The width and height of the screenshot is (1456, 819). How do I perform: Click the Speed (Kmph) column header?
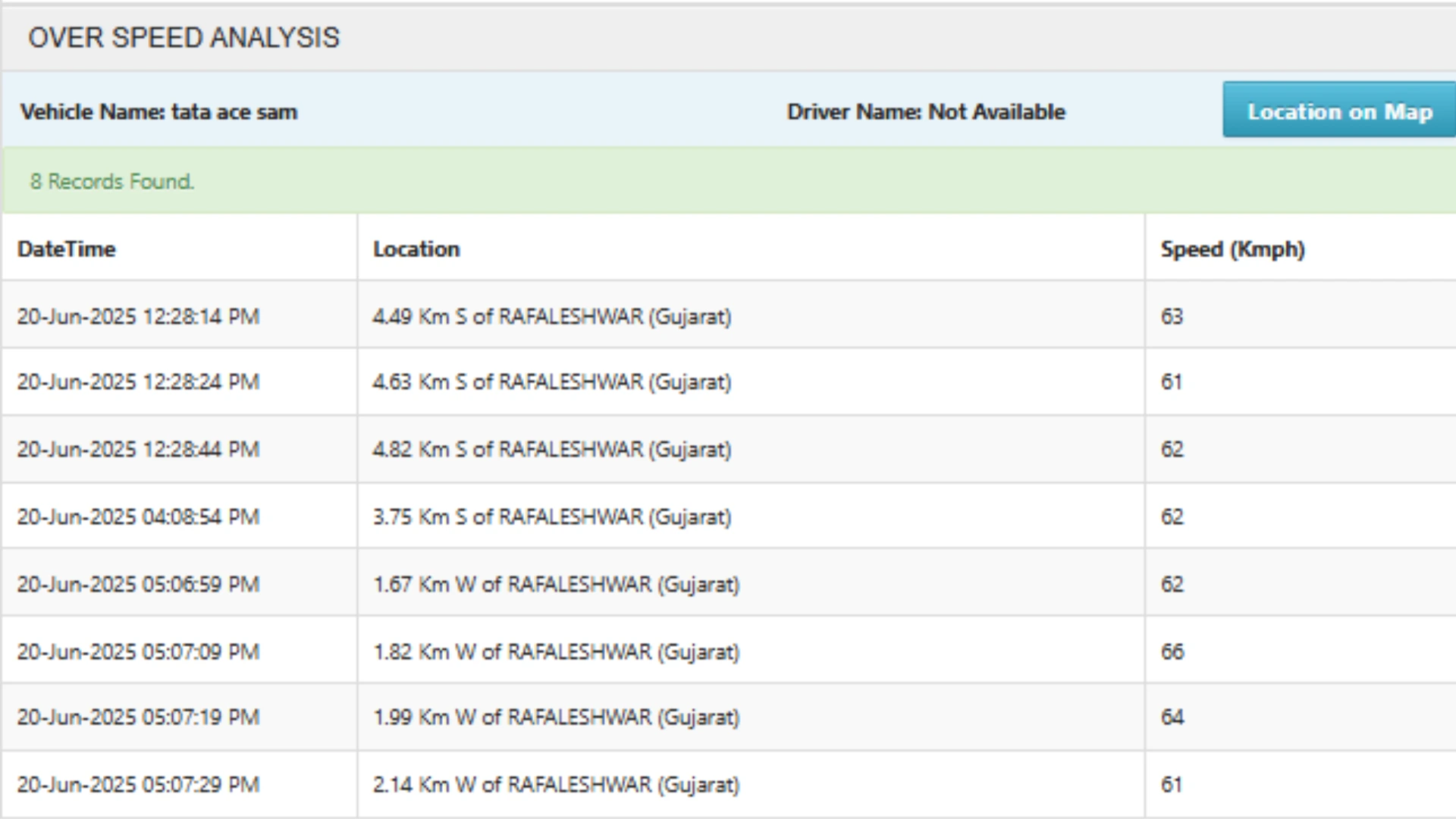pos(1232,249)
